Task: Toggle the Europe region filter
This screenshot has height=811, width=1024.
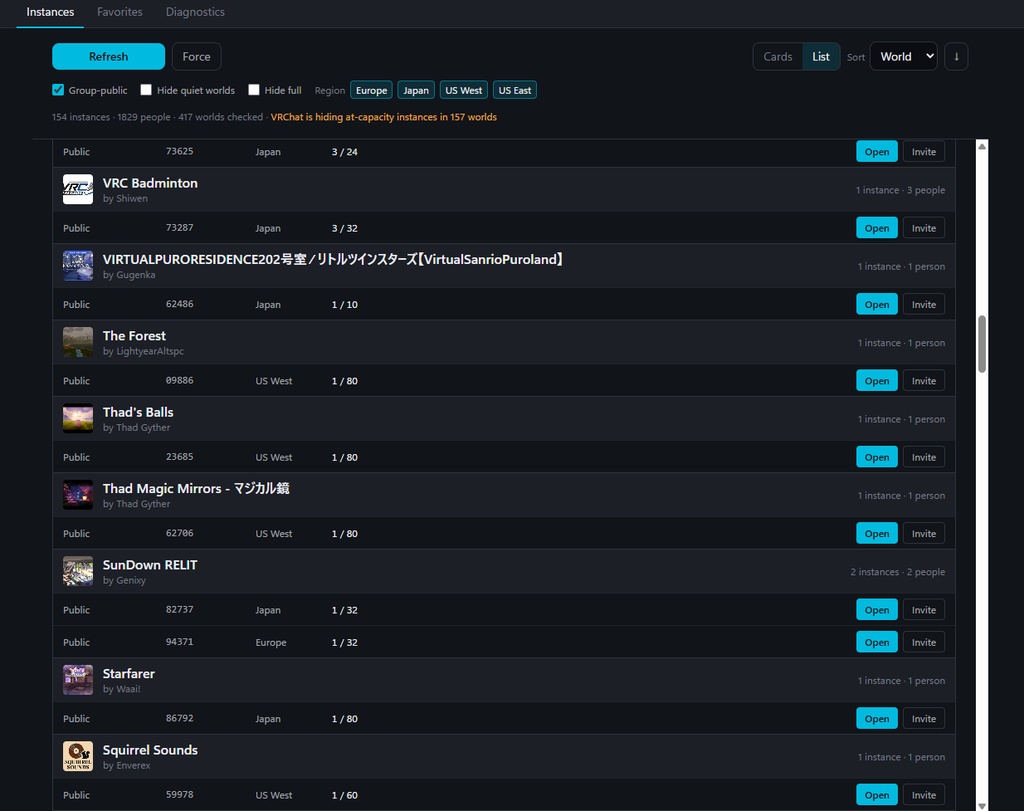Action: [x=372, y=90]
